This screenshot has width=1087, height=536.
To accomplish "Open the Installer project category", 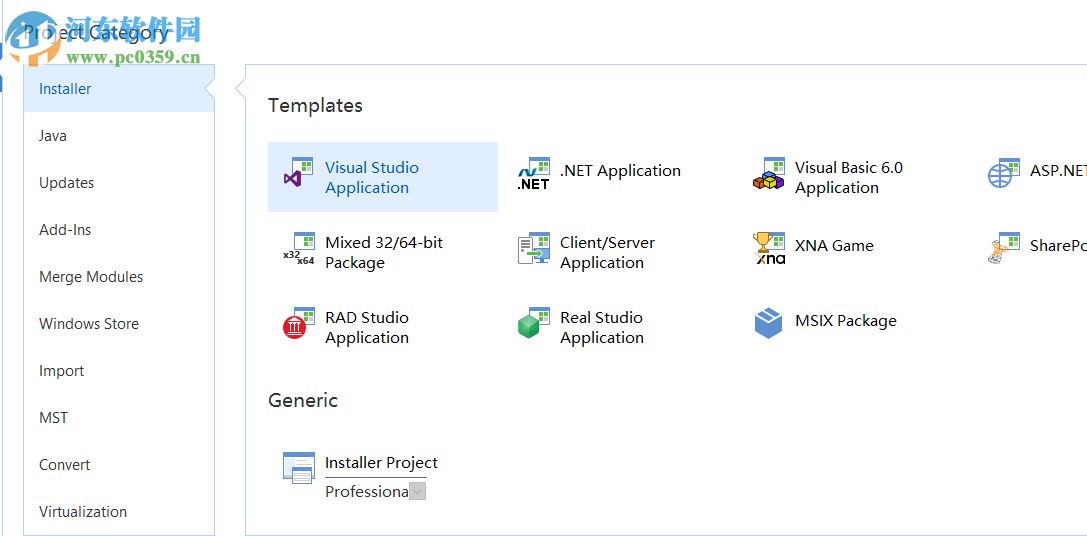I will (x=119, y=89).
